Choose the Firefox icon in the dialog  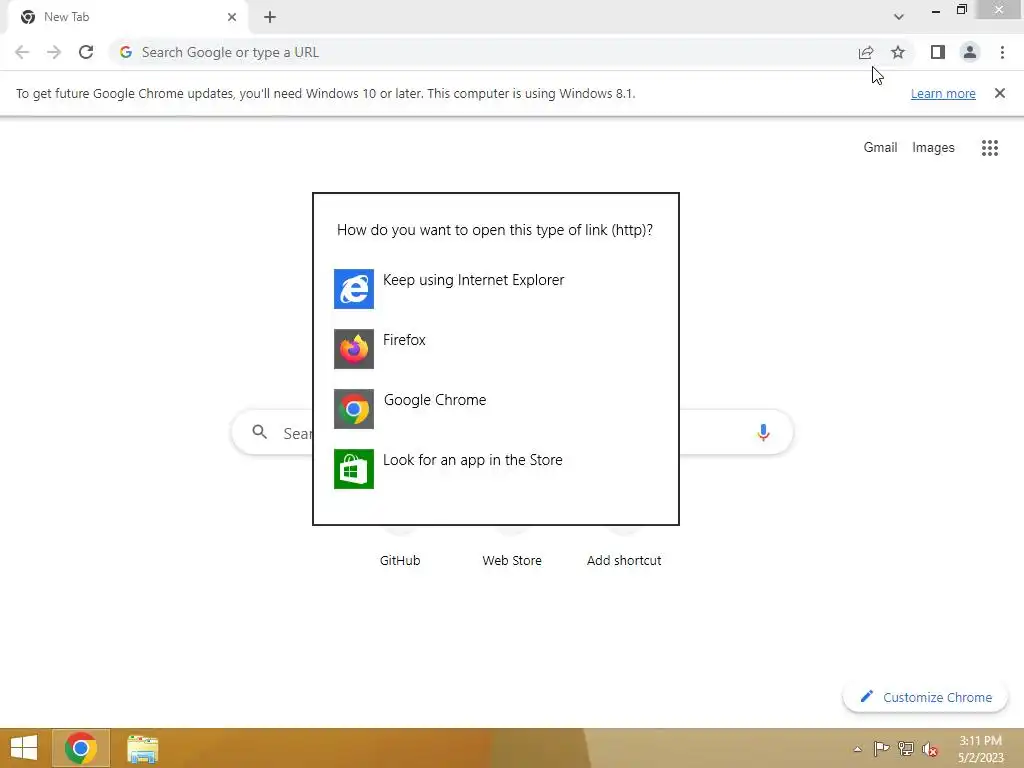pos(353,349)
